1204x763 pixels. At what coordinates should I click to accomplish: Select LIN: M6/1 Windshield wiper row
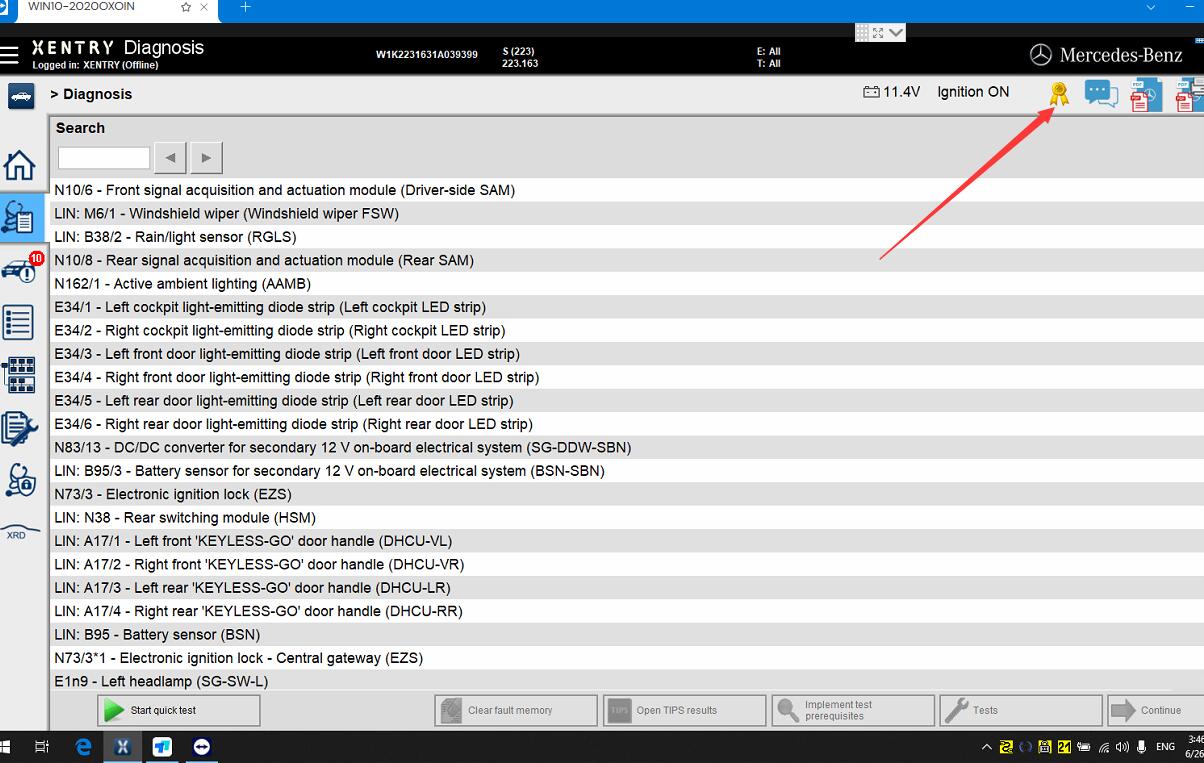point(627,213)
